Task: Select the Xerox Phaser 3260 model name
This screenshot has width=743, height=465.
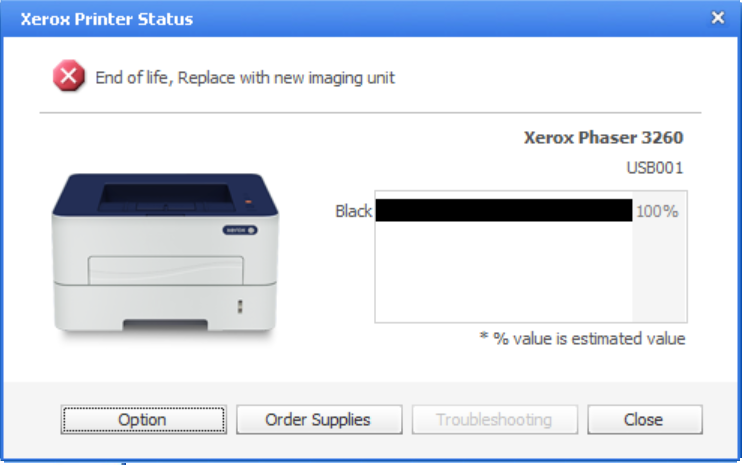Action: 603,137
